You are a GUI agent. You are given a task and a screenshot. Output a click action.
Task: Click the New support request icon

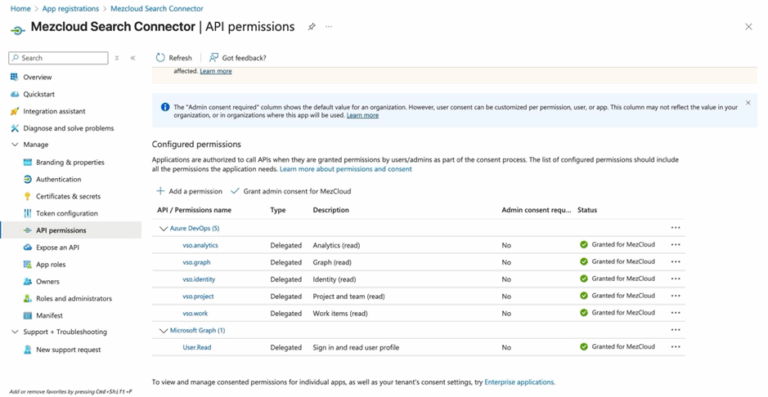pyautogui.click(x=27, y=350)
